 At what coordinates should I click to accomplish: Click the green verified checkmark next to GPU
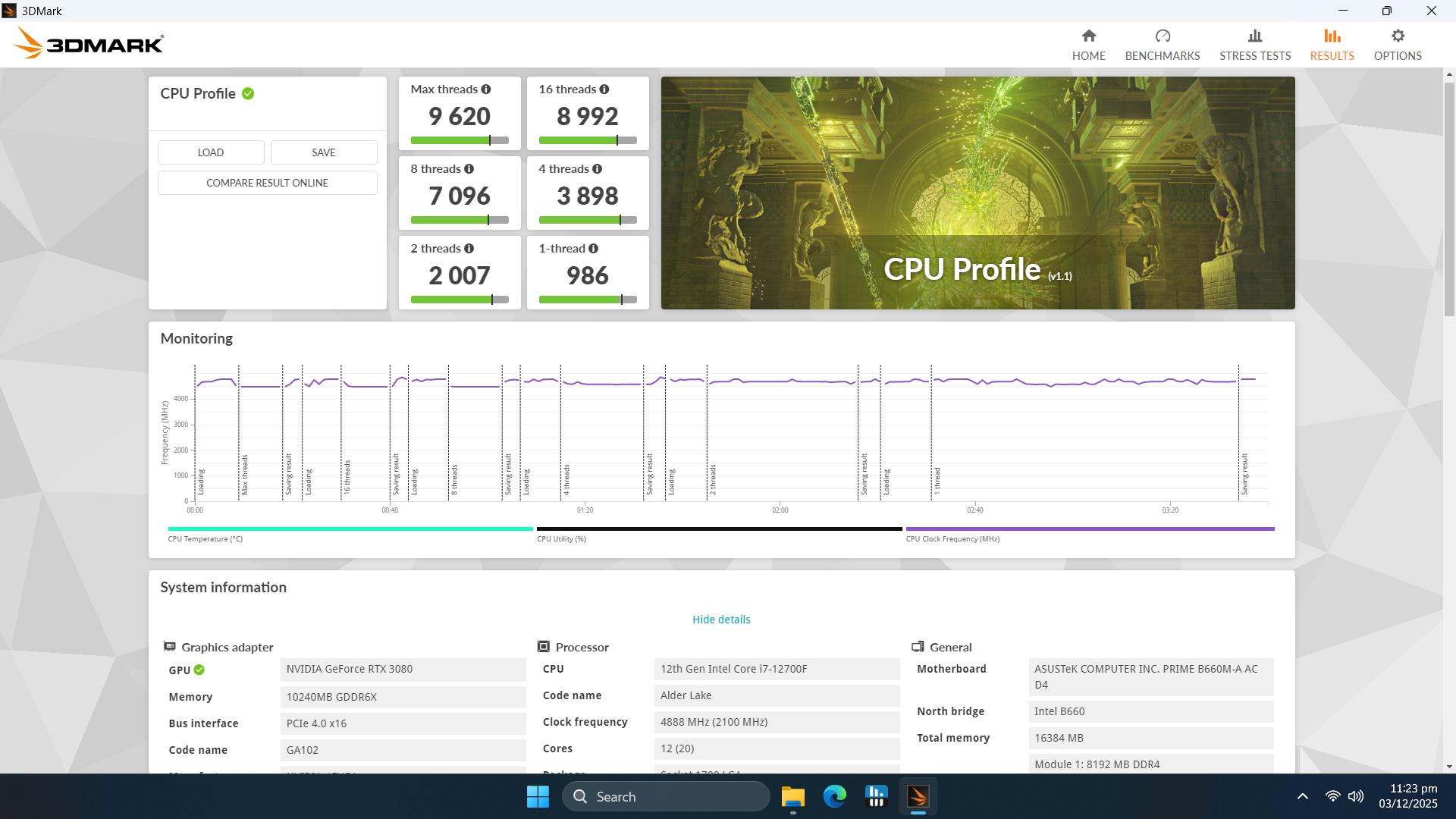[199, 670]
